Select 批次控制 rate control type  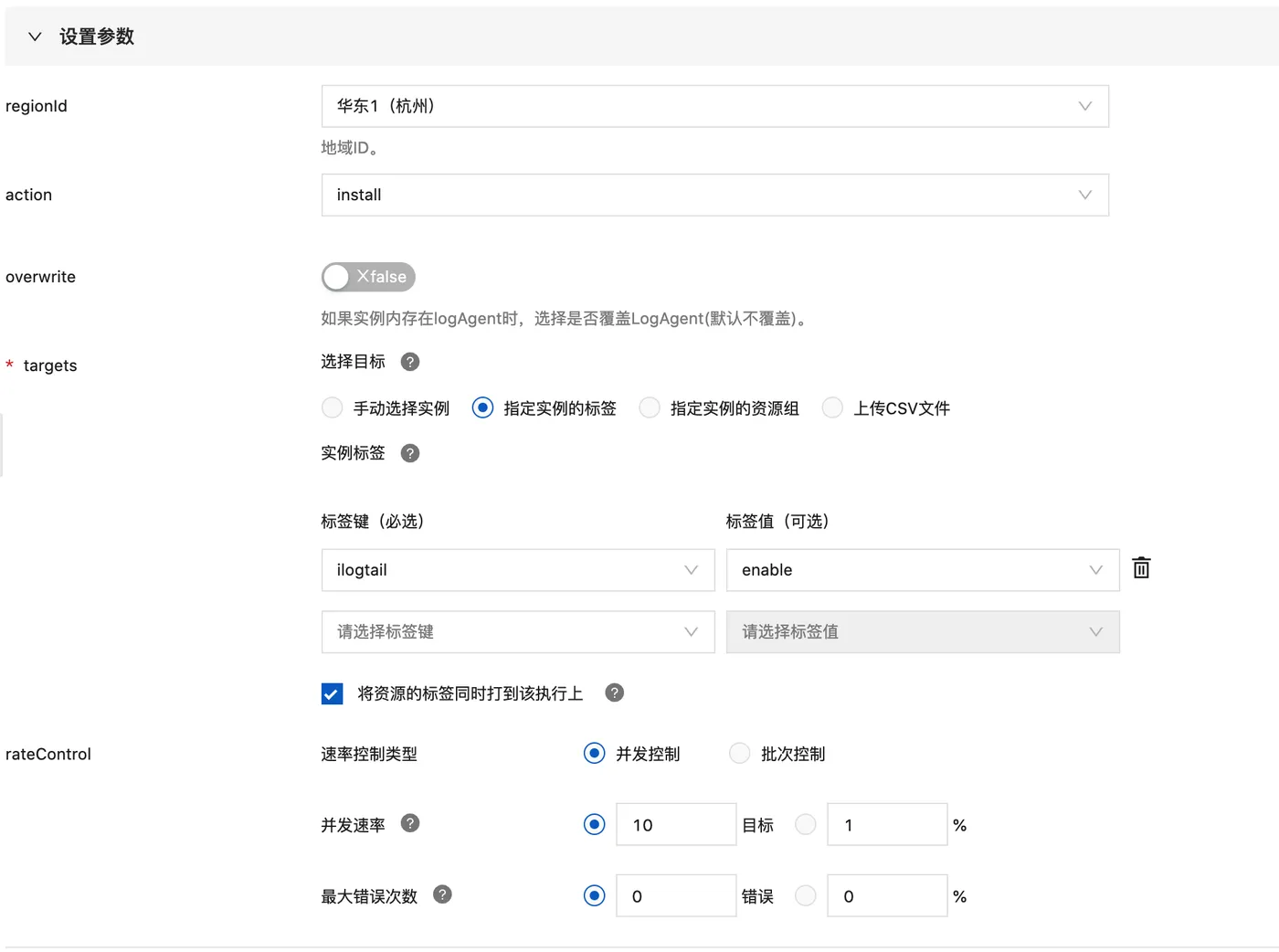click(x=740, y=754)
